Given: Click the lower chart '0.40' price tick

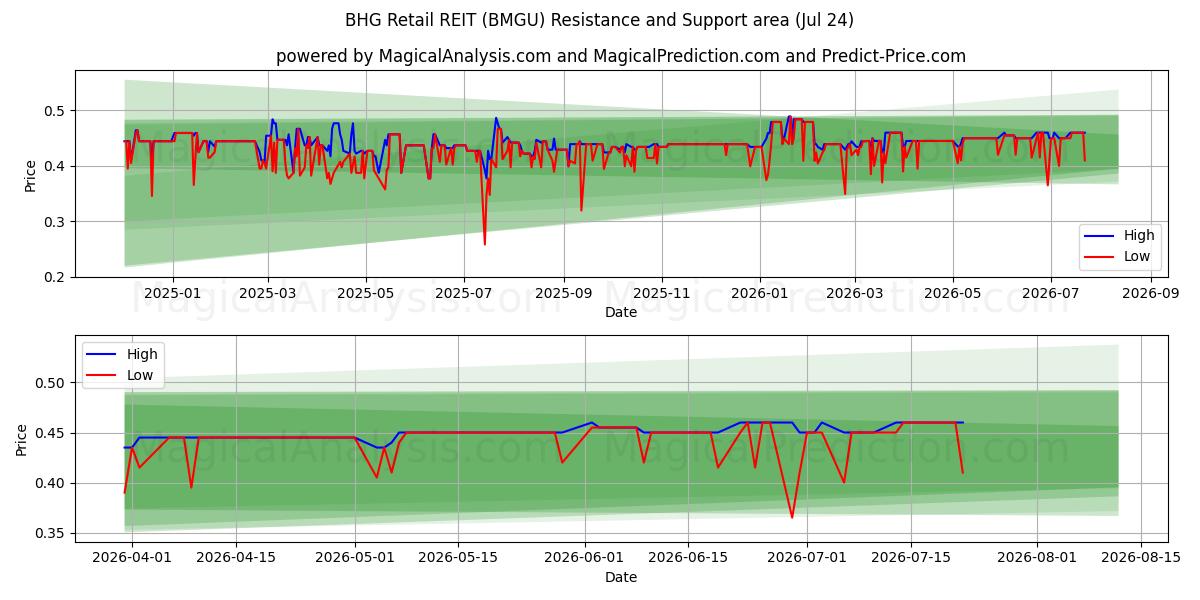Looking at the screenshot, I should (52, 483).
